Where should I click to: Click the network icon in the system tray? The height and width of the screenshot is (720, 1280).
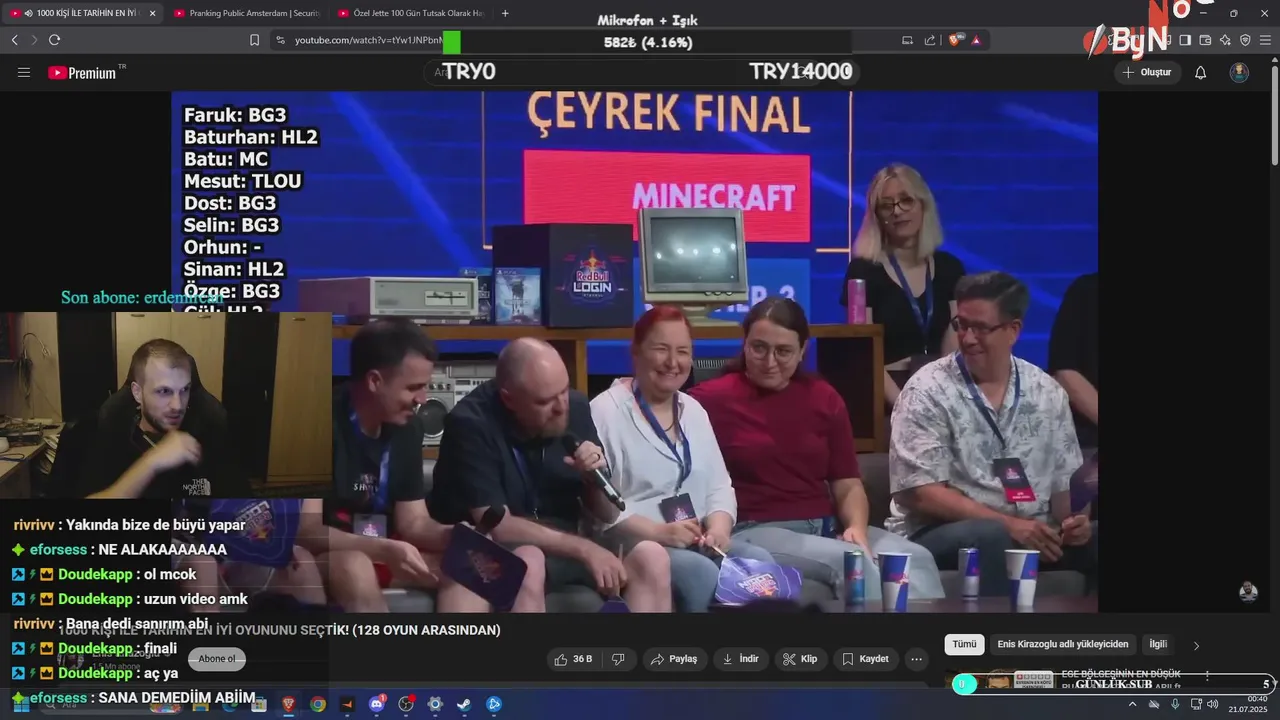point(1196,704)
